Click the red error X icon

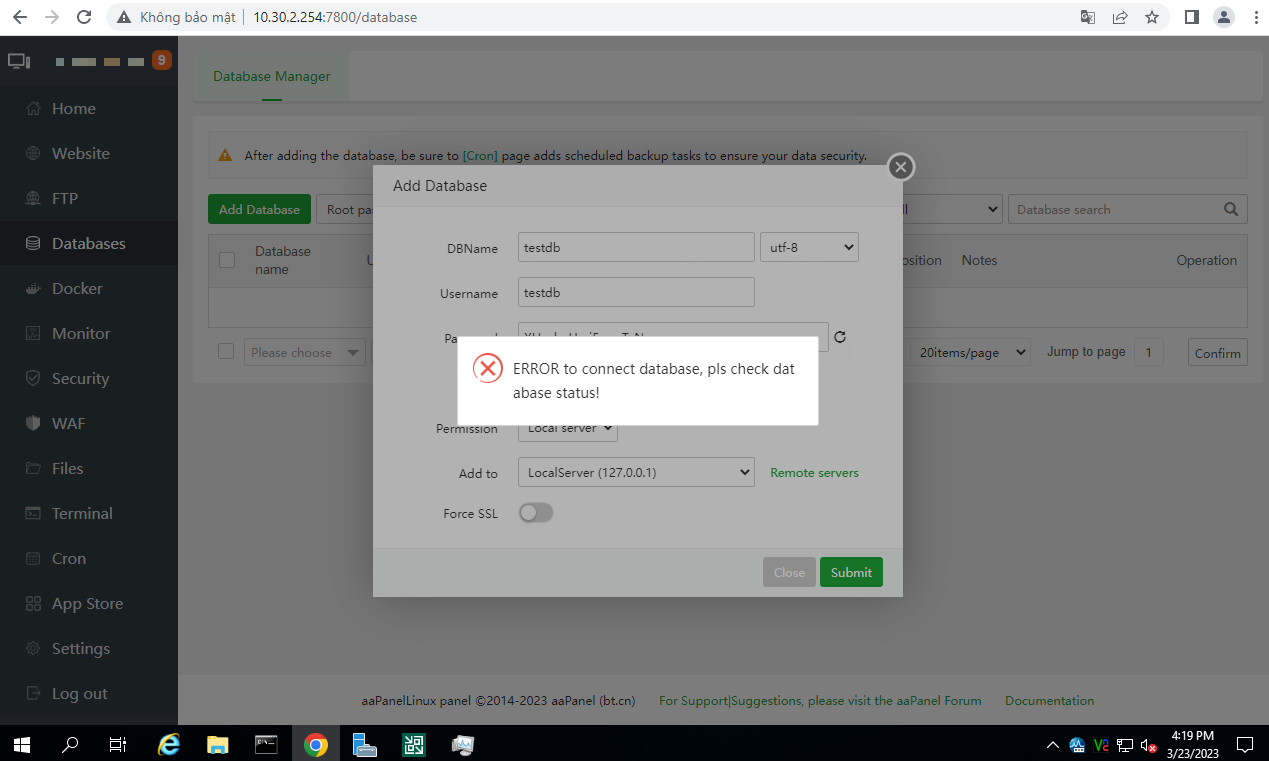pos(488,369)
